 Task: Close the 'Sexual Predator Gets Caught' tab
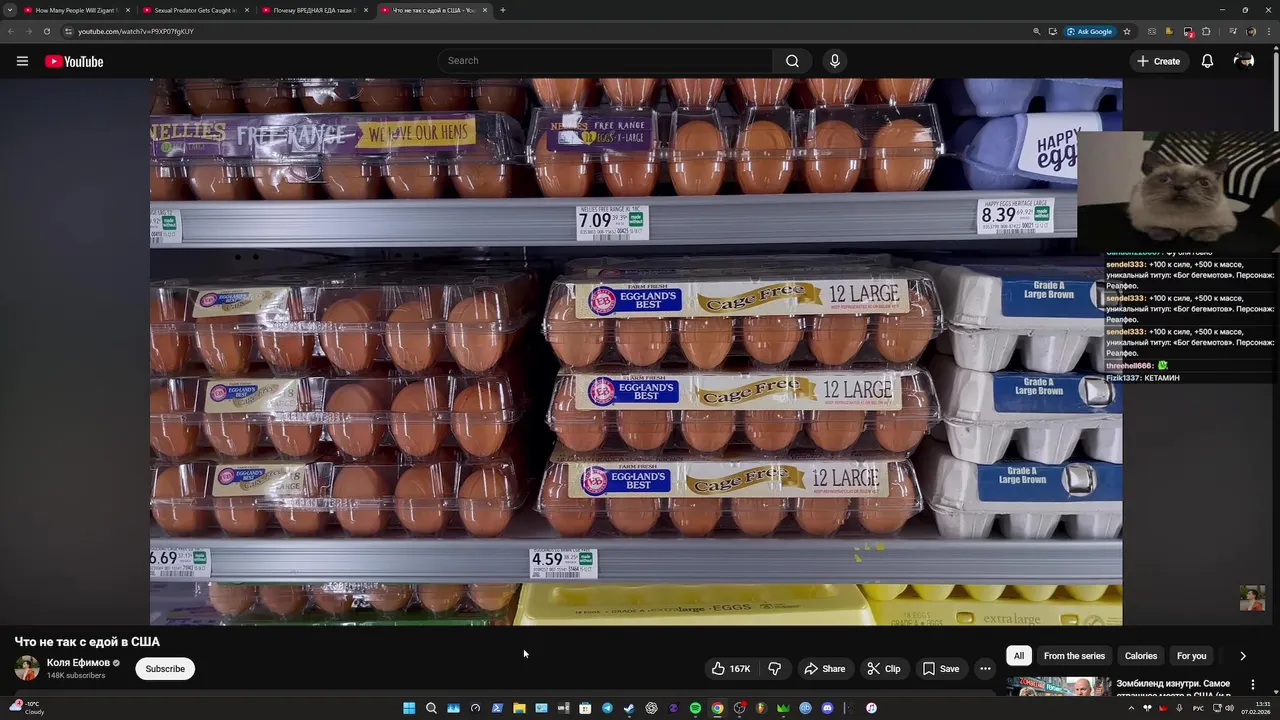(247, 10)
